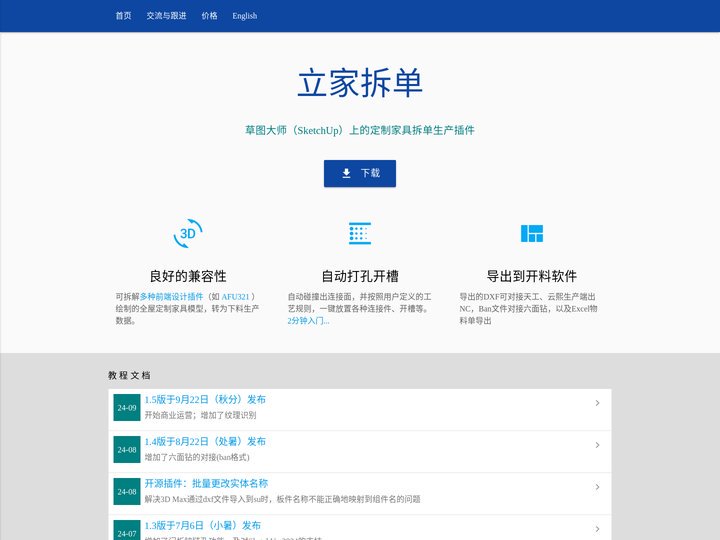Screen dimensions: 720x540
Task: Open the 2分钟入门 quick start link
Action: click(309, 321)
